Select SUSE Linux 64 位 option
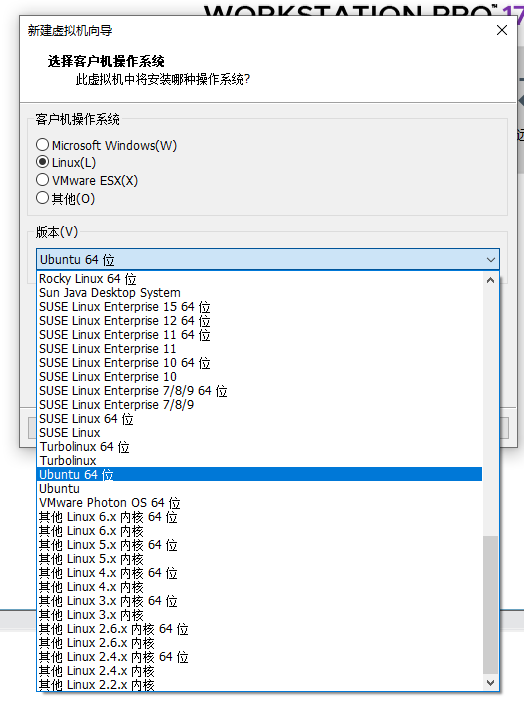This screenshot has height=706, width=524. pyautogui.click(x=260, y=418)
